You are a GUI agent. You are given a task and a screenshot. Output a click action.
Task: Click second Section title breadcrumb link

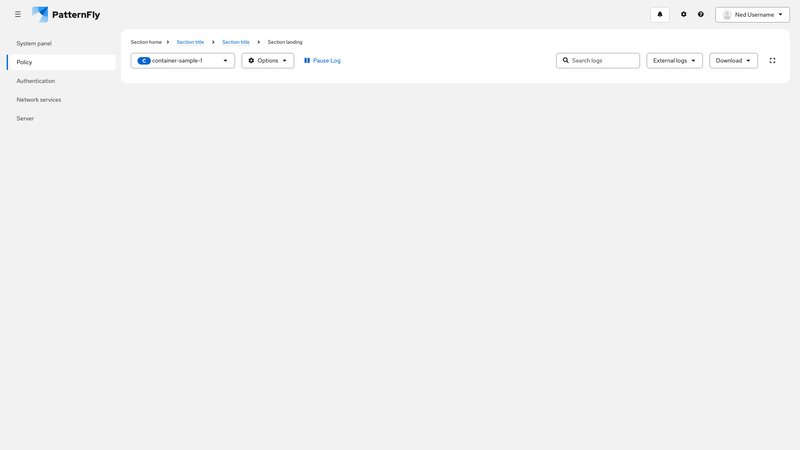pos(236,42)
